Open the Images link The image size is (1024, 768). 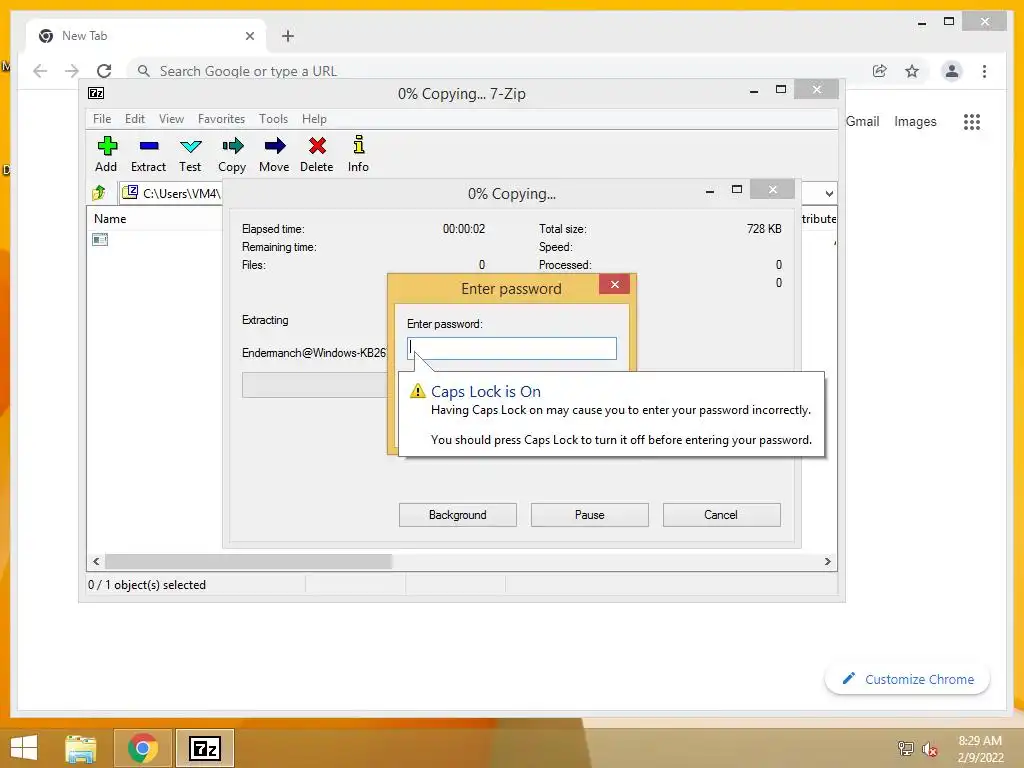[915, 121]
